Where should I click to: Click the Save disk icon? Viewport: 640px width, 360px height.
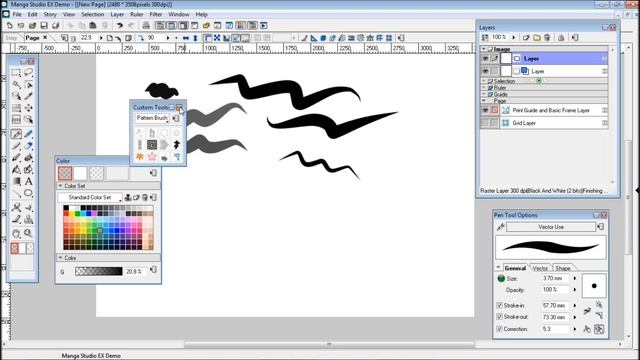click(44, 26)
